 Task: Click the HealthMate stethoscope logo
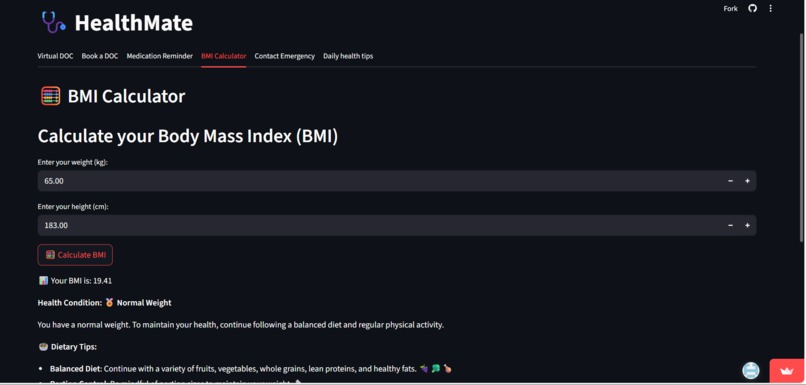53,23
